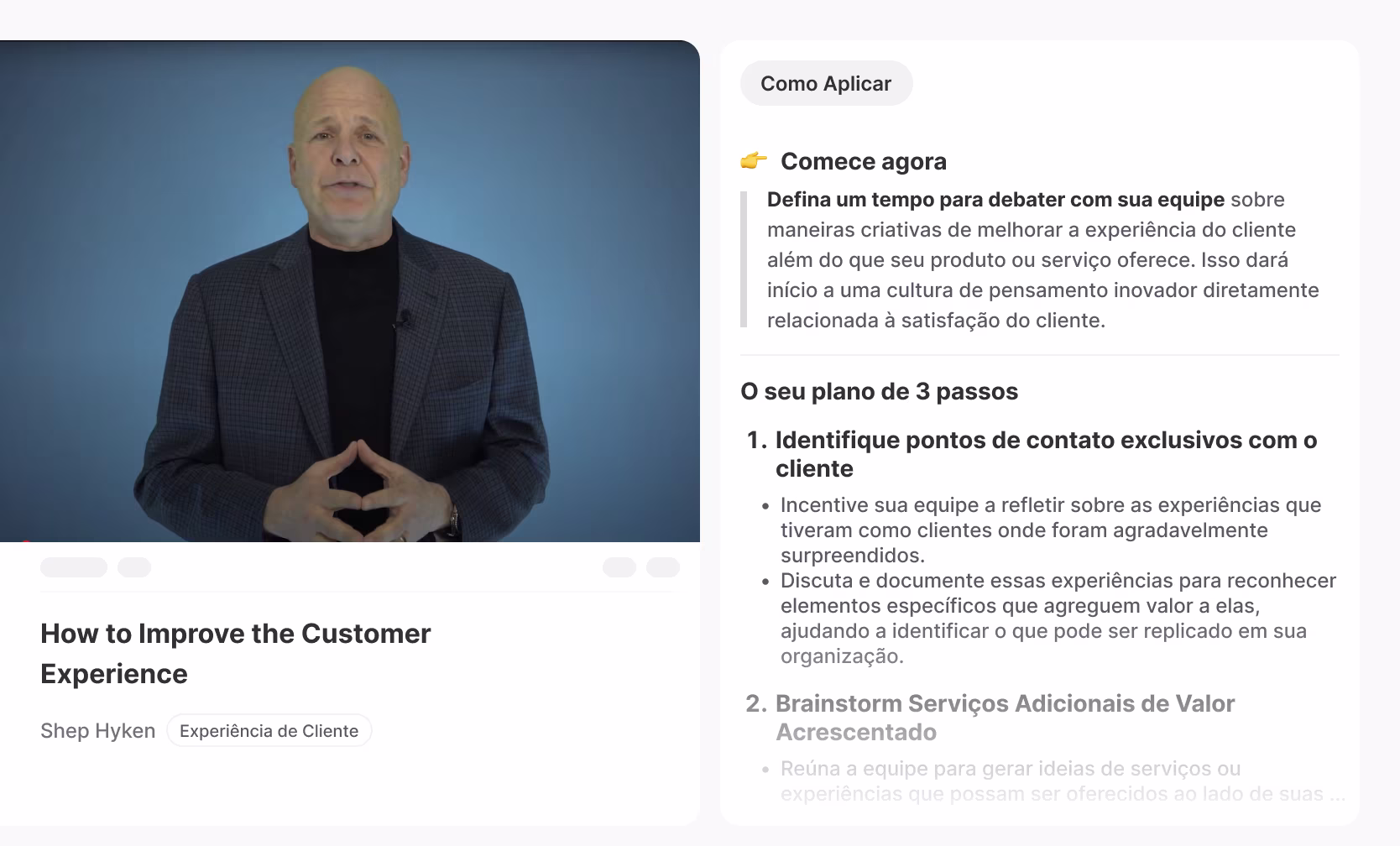
Task: Click the wide placeholder pill under the video
Action: 74,567
